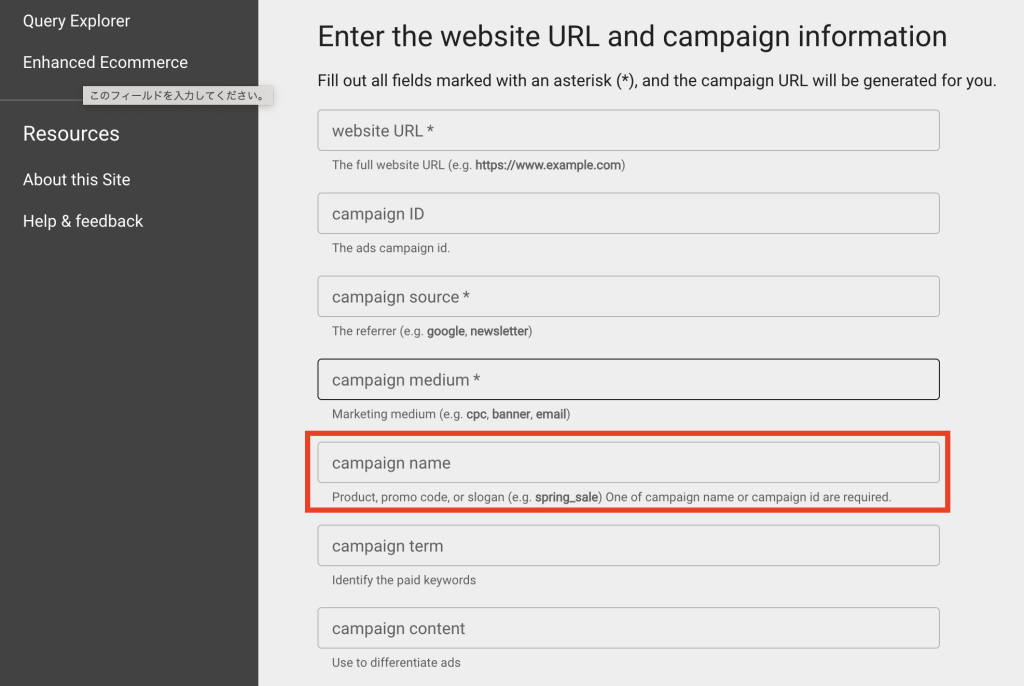Open the Query Explorer sidebar link
Image resolution: width=1024 pixels, height=686 pixels.
75,20
